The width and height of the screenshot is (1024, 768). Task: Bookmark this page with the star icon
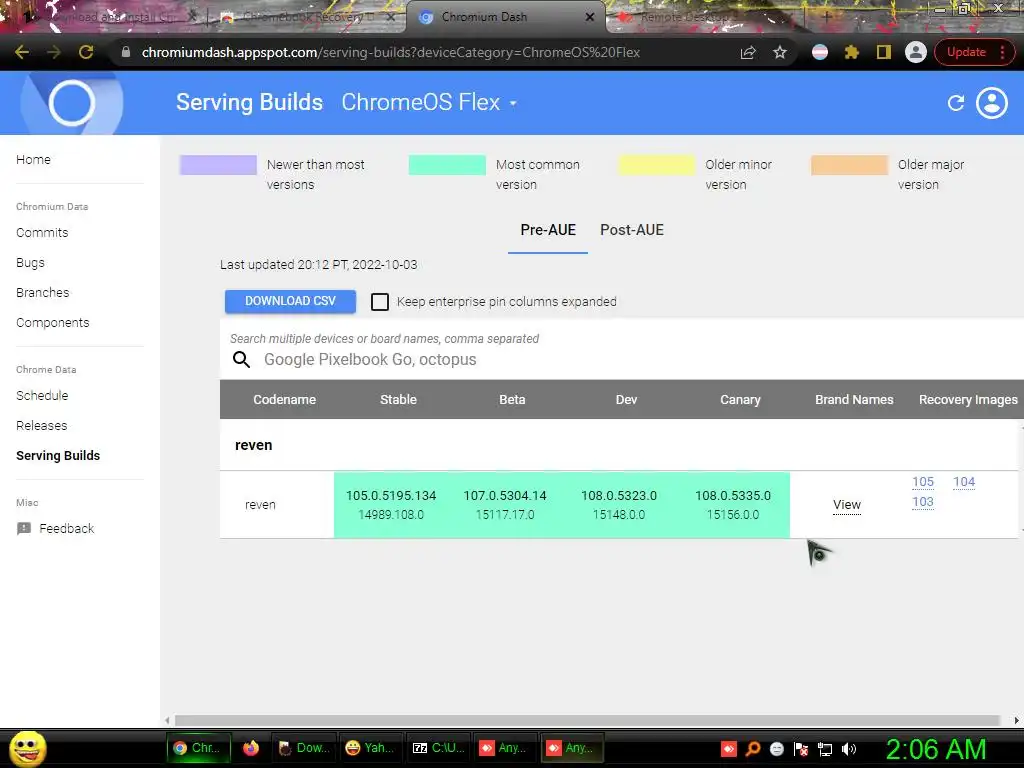coord(780,52)
